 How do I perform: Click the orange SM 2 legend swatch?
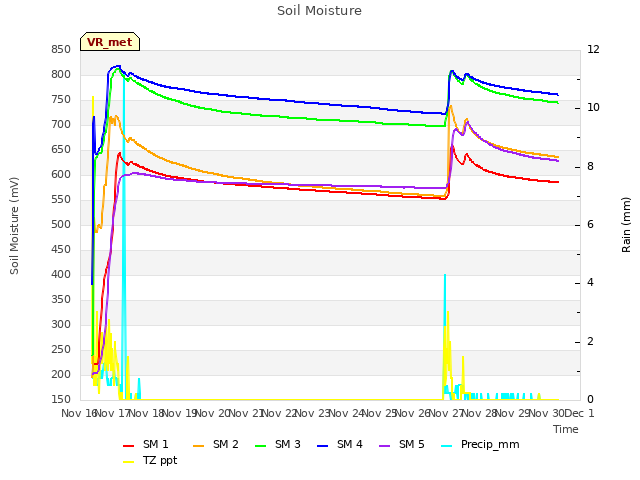click(199, 446)
